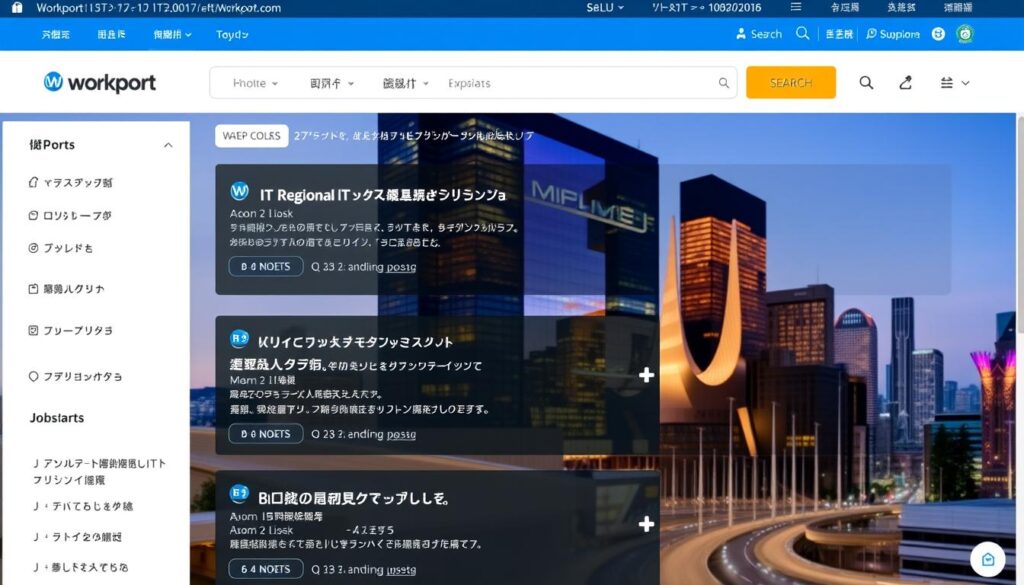Open the chat widget icon bottom right

tap(987, 560)
